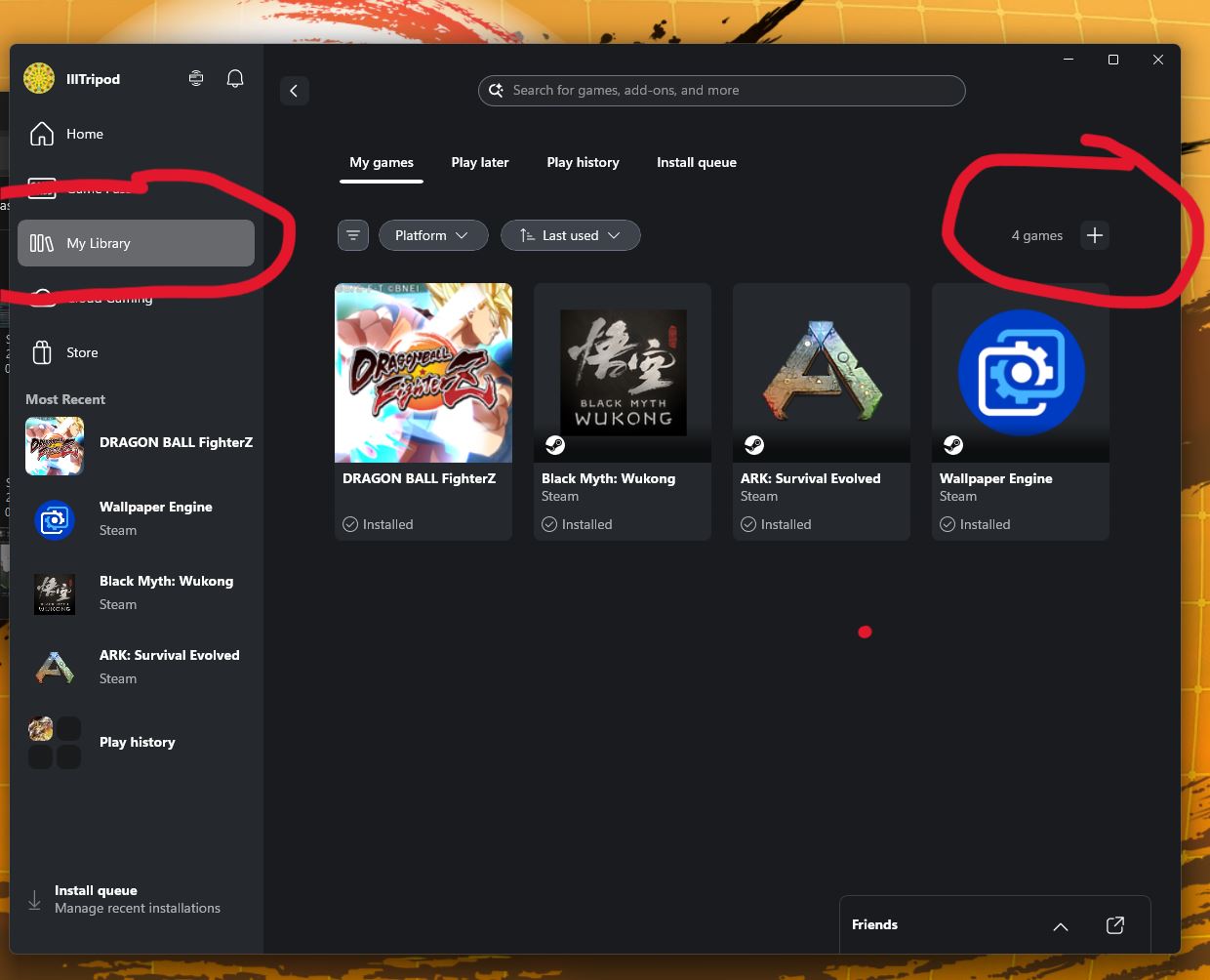The width and height of the screenshot is (1210, 980).
Task: Switch to Install queue tab
Action: [x=697, y=162]
